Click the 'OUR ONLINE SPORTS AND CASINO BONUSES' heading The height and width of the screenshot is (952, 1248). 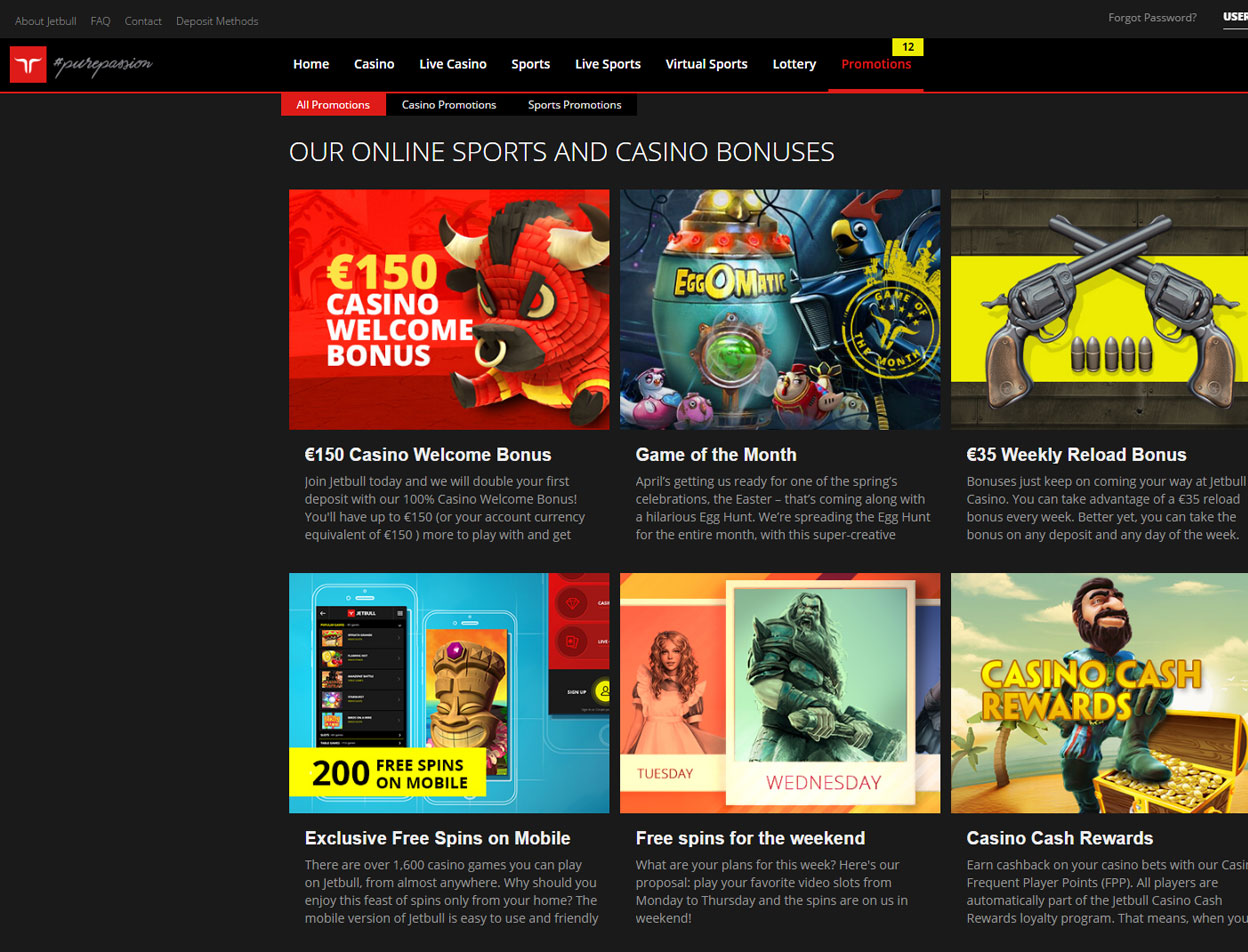click(562, 152)
